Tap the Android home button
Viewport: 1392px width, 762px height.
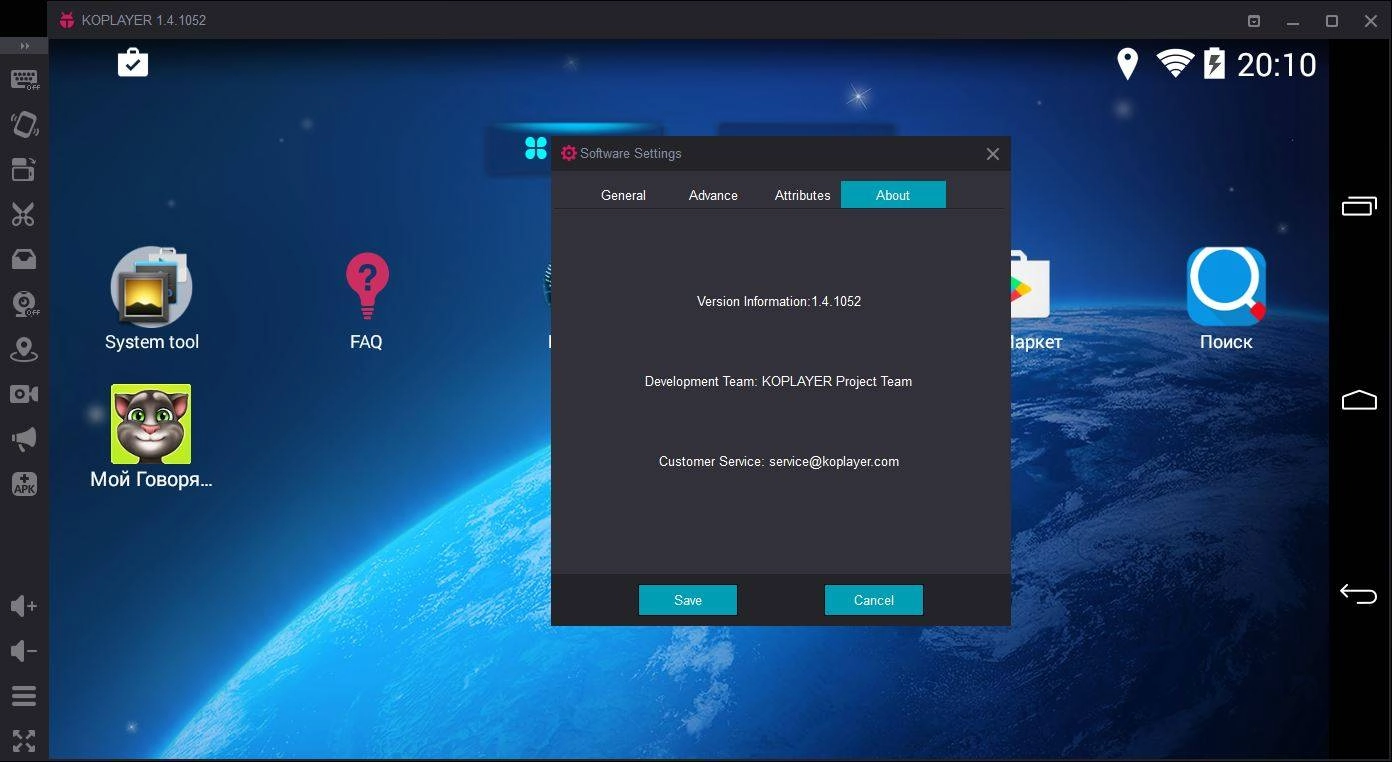[1359, 400]
